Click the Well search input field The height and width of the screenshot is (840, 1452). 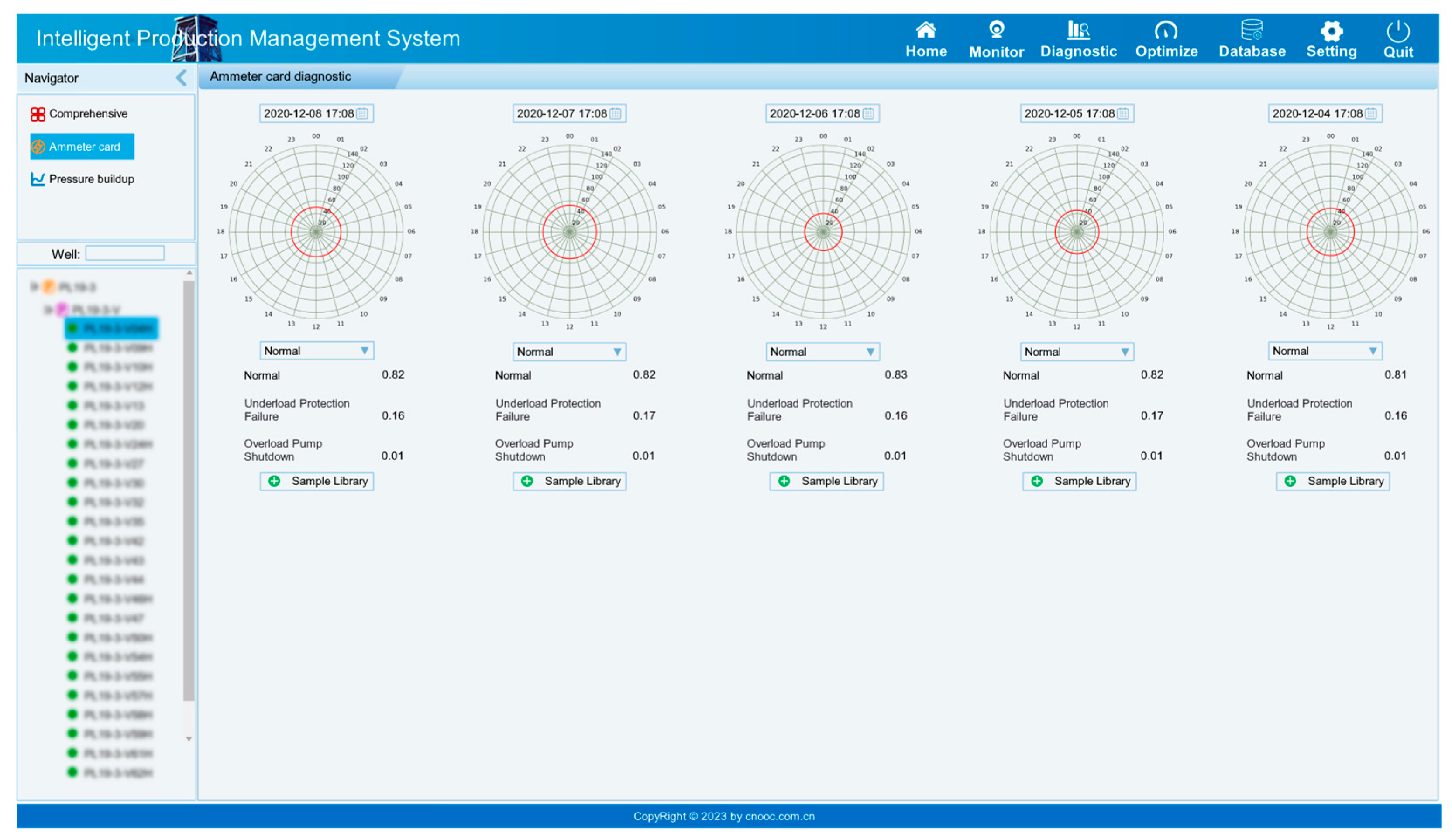[x=125, y=254]
